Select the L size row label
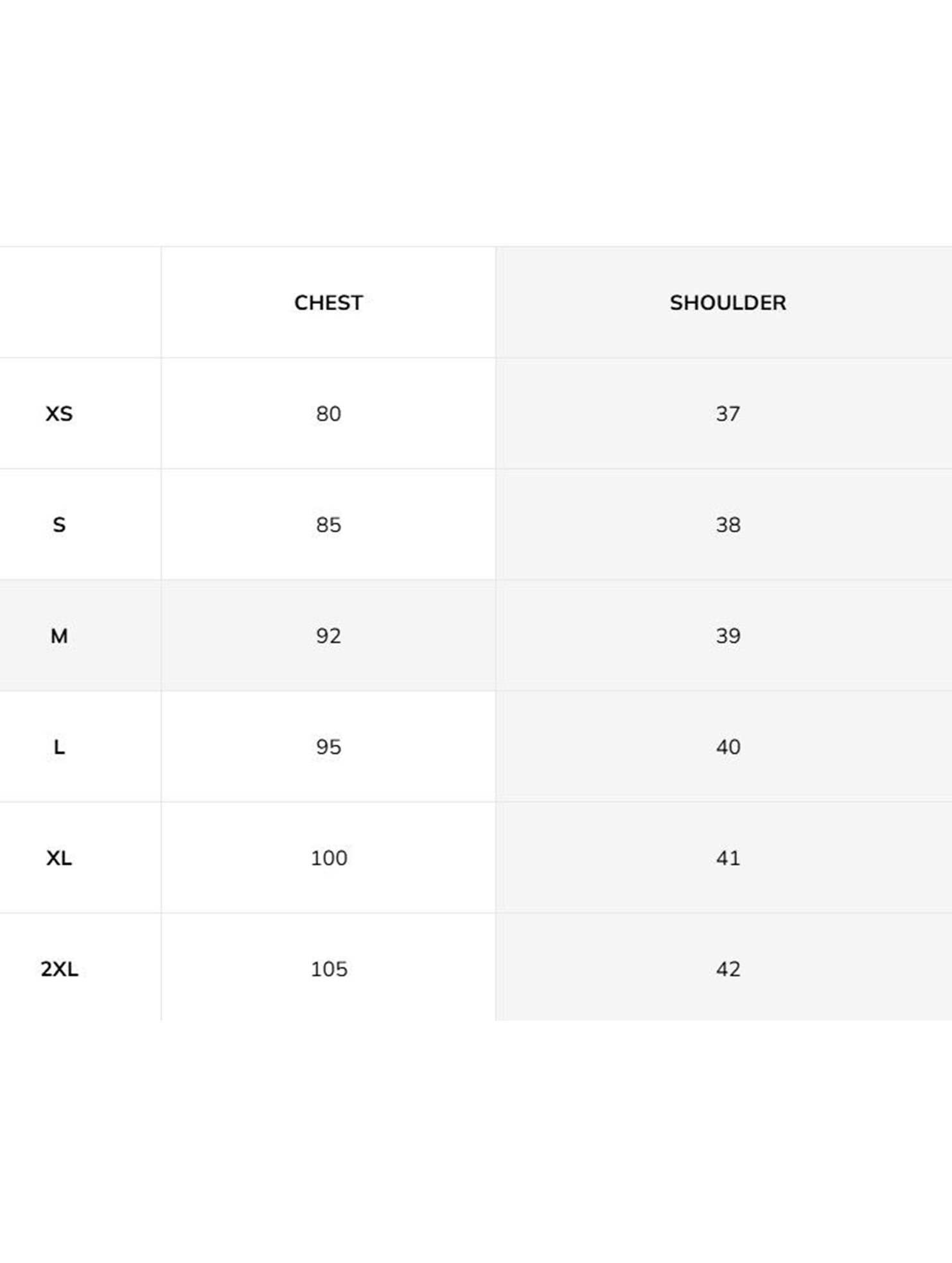The height and width of the screenshot is (1263, 952). tap(59, 747)
